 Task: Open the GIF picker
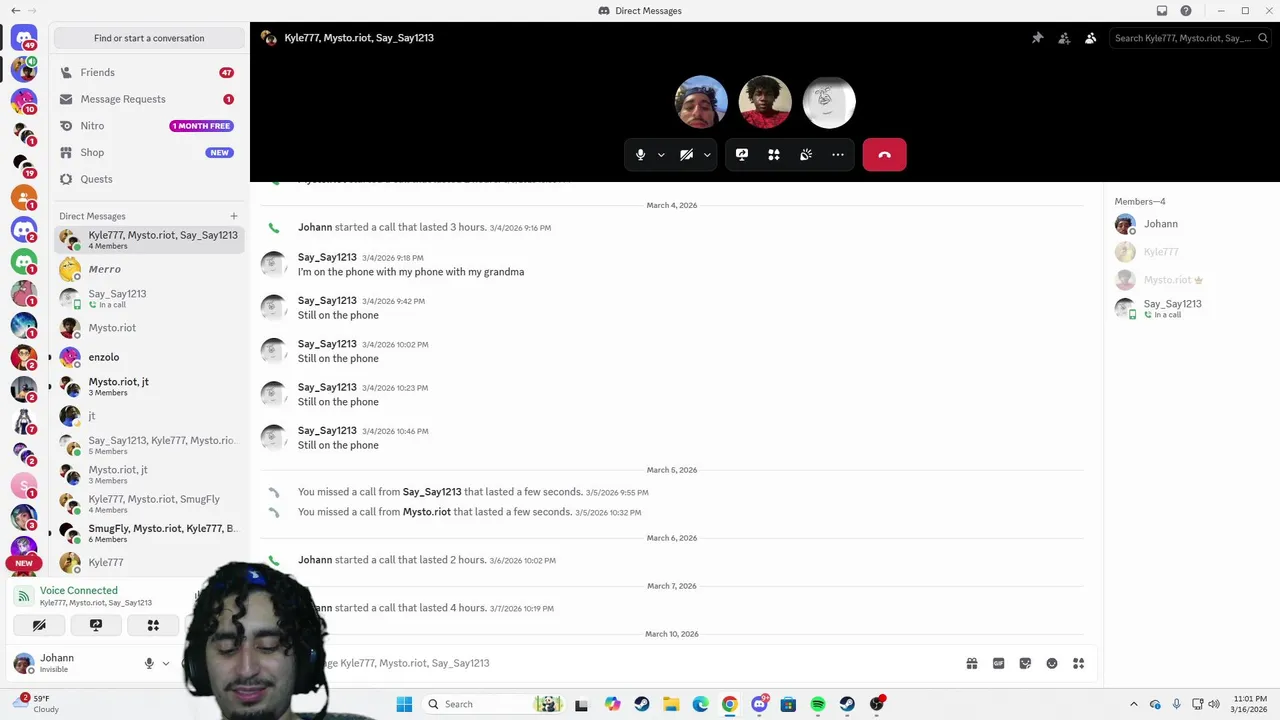(x=998, y=663)
